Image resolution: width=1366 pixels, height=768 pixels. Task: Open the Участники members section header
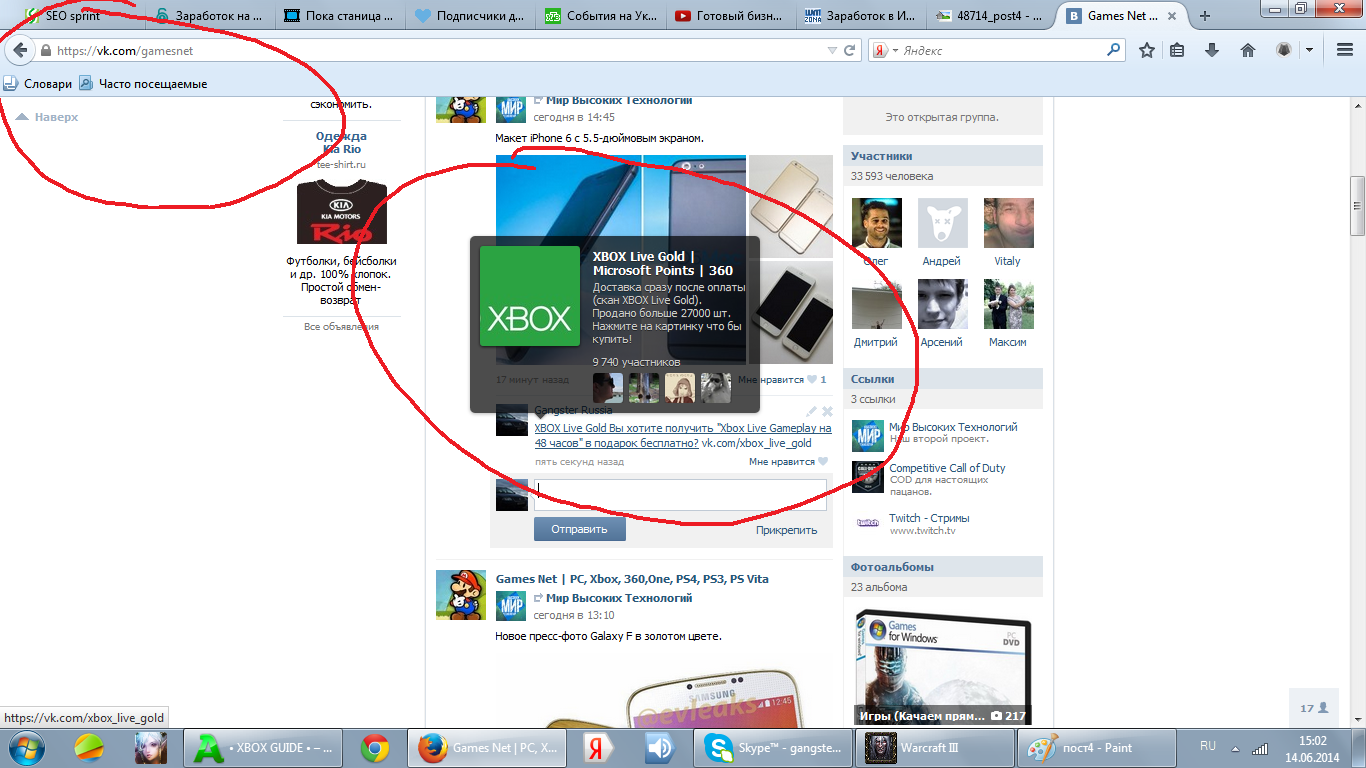click(x=943, y=156)
